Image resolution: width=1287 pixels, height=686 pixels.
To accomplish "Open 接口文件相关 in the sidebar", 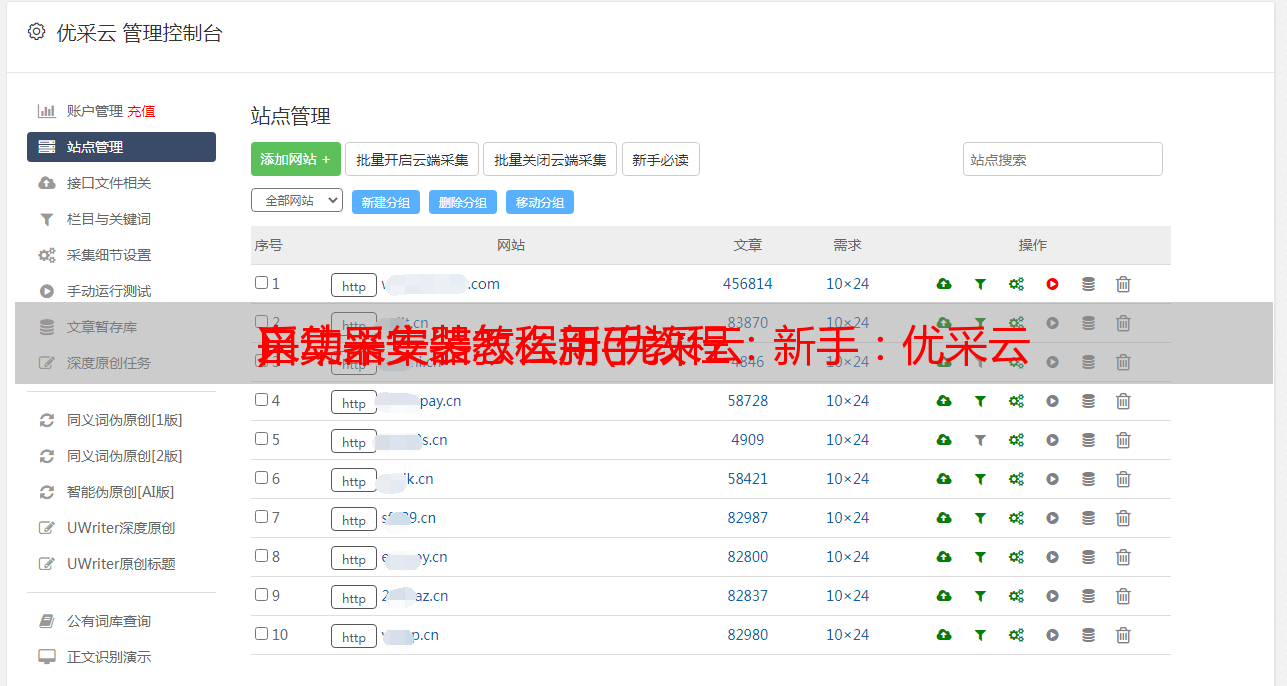I will (x=109, y=183).
